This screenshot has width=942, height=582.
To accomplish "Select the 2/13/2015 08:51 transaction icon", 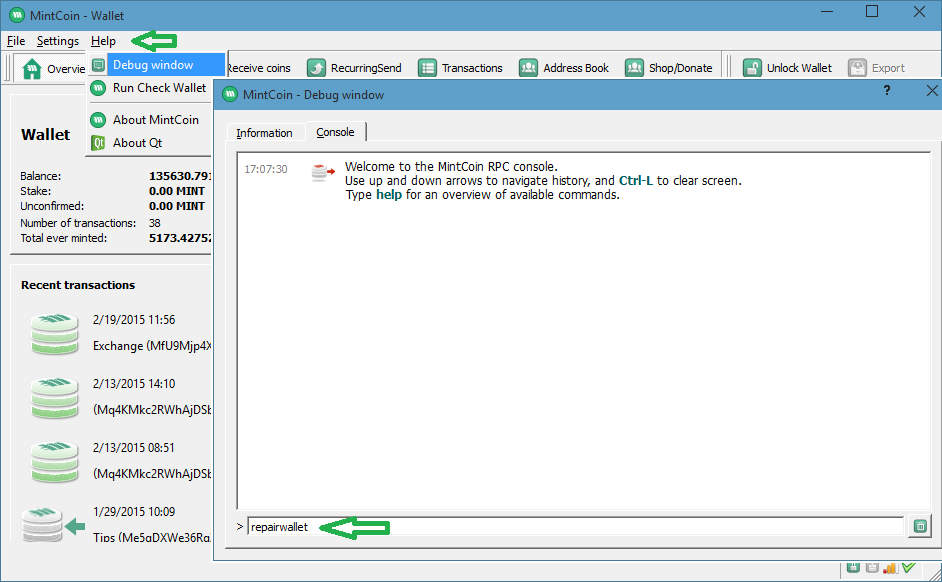I will 55,461.
